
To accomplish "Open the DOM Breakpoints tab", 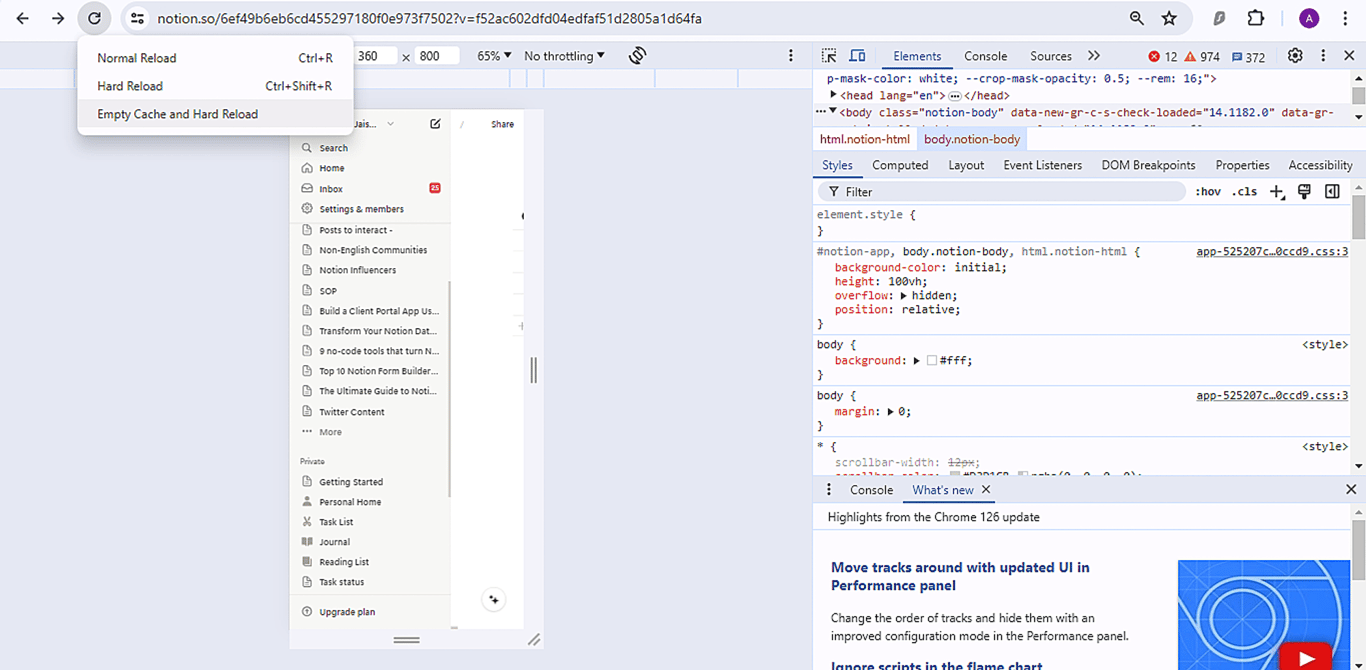I will (x=1148, y=165).
